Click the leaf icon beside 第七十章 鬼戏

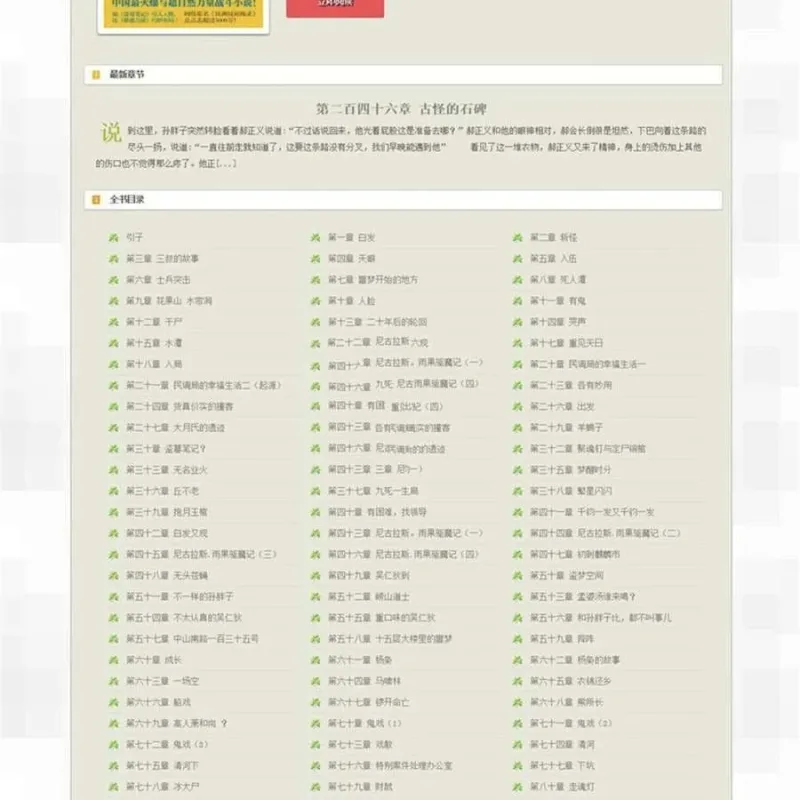tap(315, 723)
